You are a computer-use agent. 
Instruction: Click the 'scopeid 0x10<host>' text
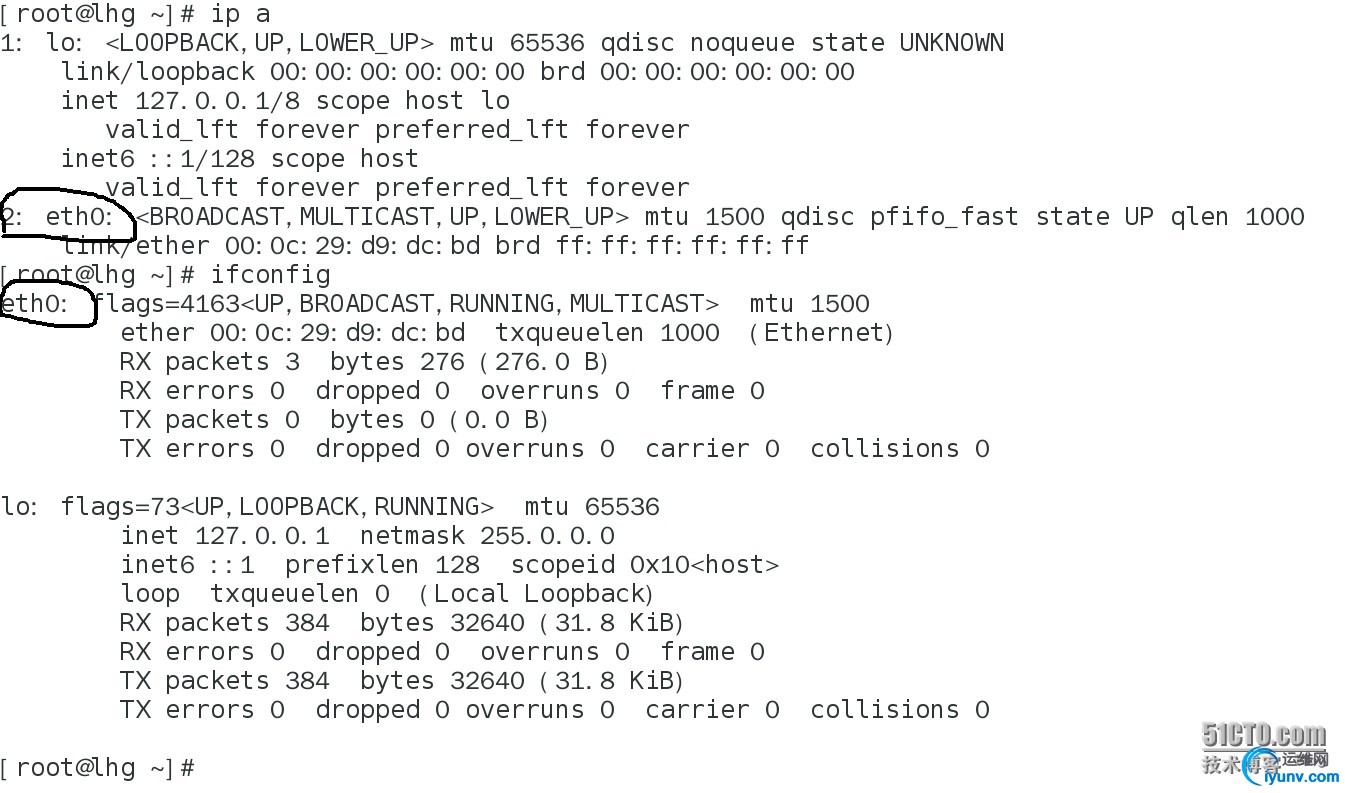[x=644, y=565]
